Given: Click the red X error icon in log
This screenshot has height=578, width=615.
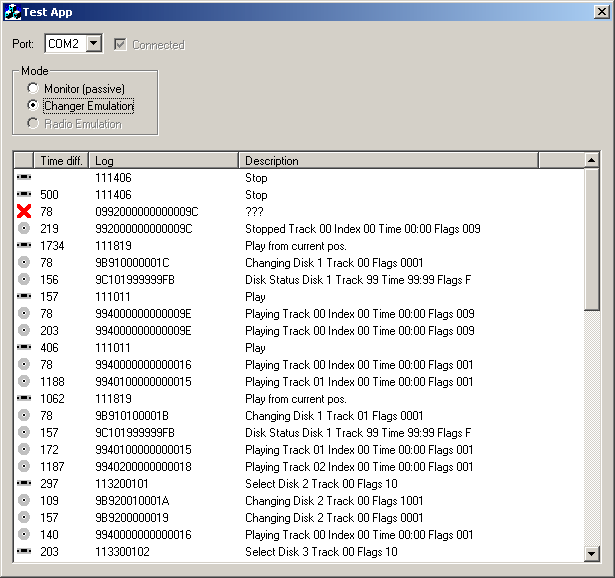Looking at the screenshot, I should click(24, 212).
